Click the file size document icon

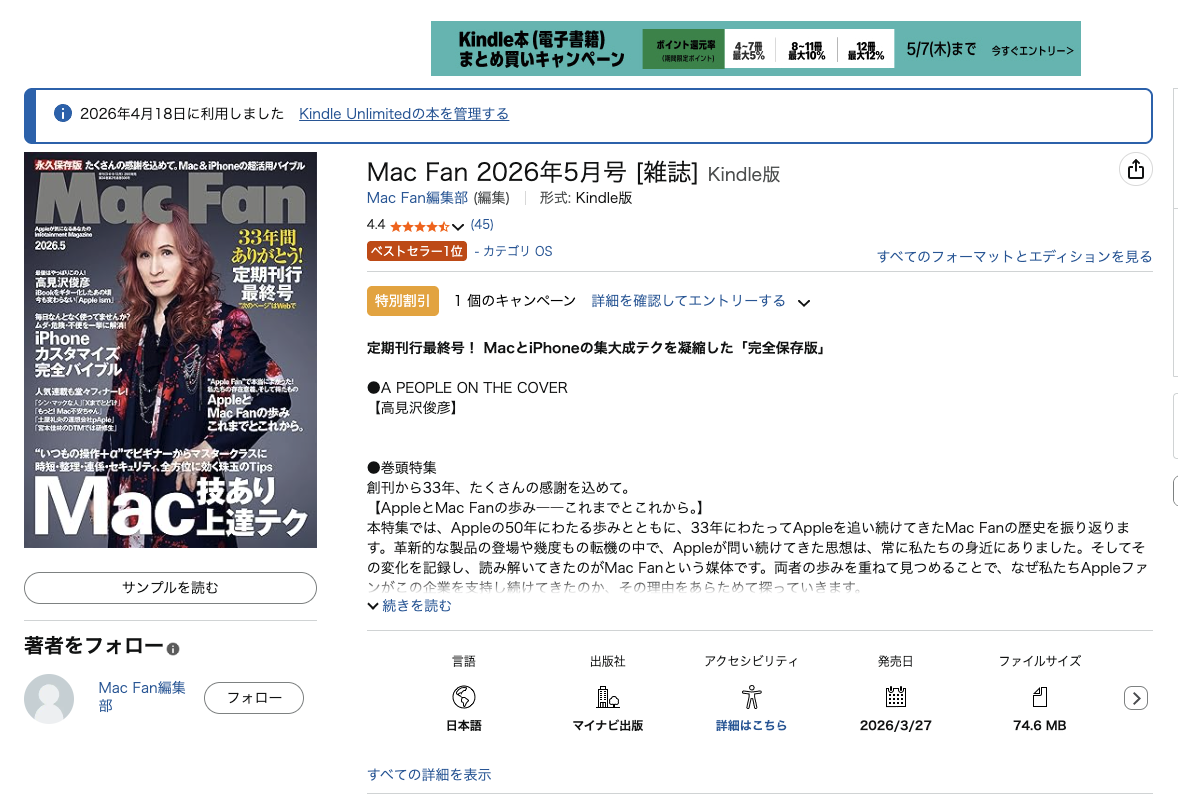coord(1039,697)
